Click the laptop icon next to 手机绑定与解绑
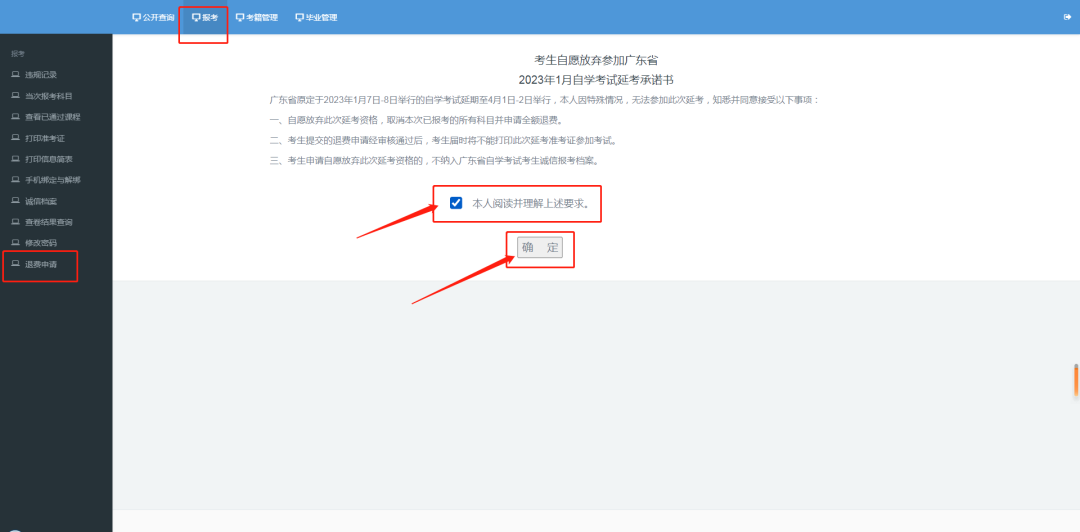This screenshot has width=1080, height=532. (x=15, y=180)
